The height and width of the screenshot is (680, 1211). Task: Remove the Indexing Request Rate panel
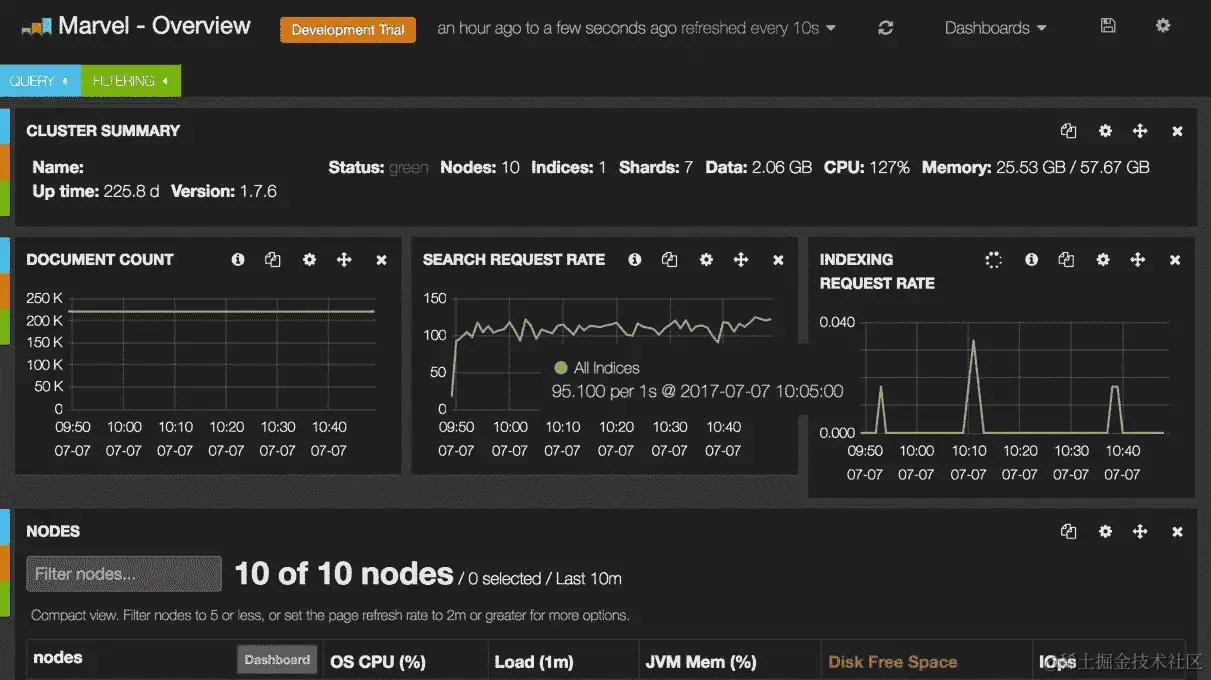[x=1175, y=260]
